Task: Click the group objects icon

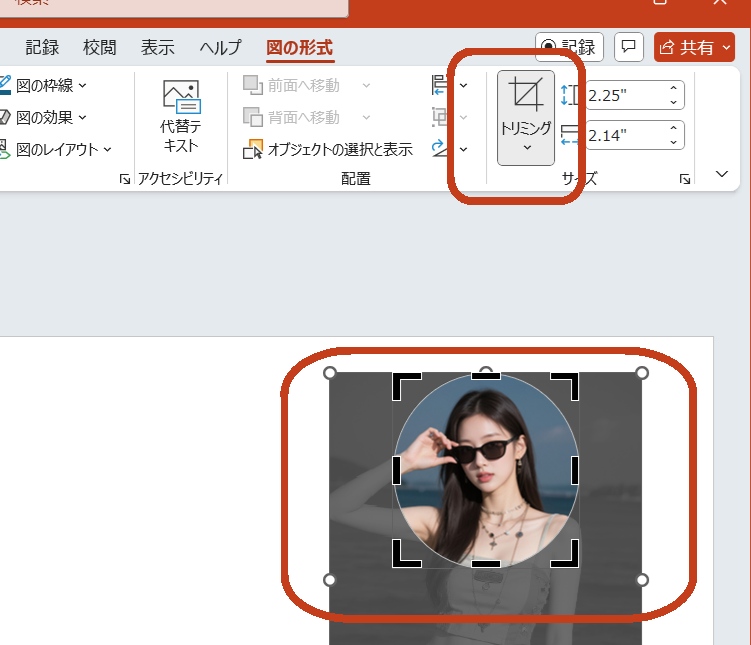Action: coord(439,117)
